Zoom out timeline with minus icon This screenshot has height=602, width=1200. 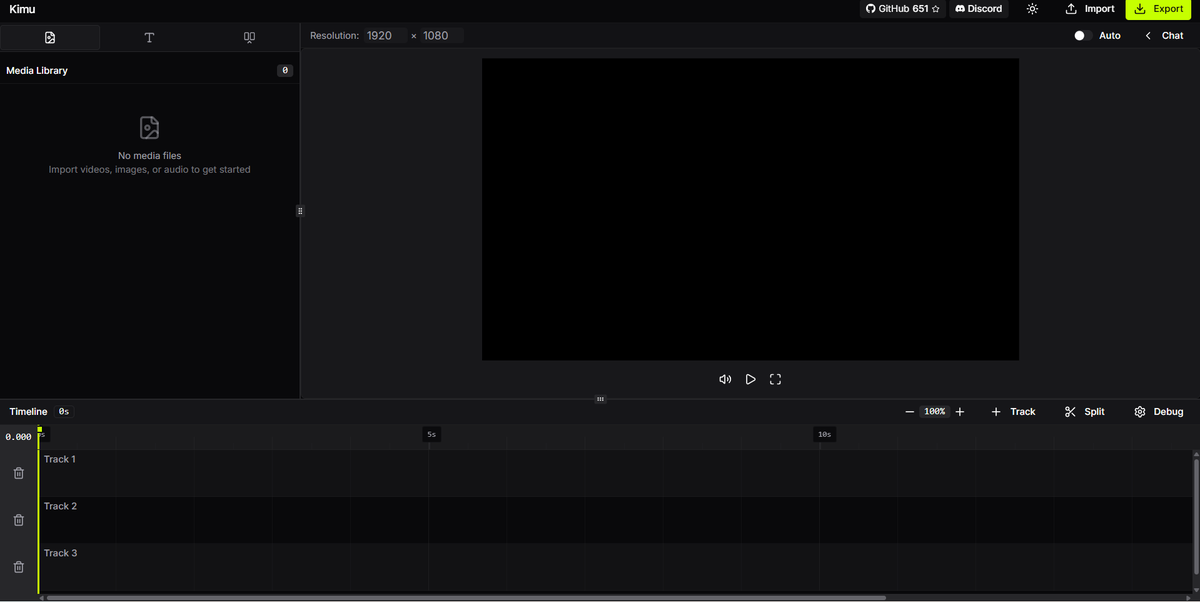[909, 412]
